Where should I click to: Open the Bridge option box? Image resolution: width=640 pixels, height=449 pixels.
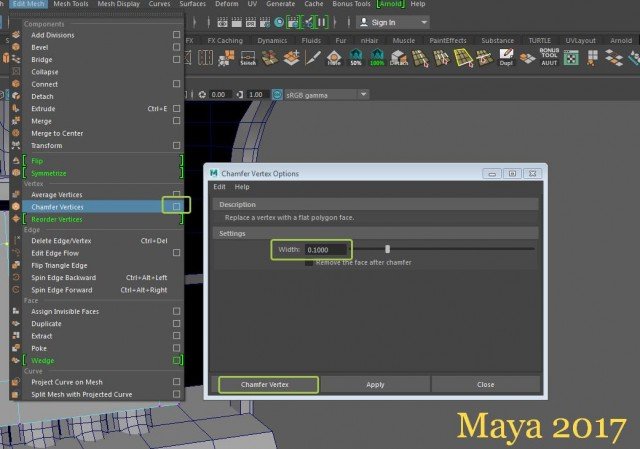[176, 59]
